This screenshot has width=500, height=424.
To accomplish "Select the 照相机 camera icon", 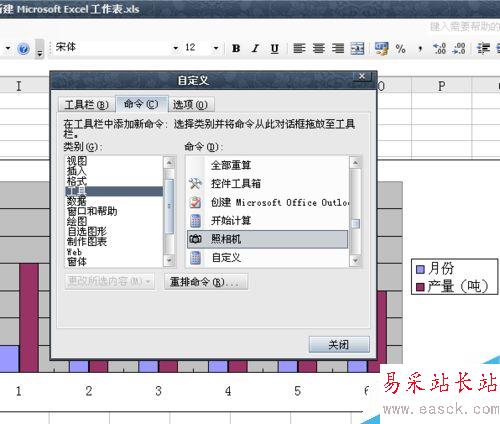I will click(195, 239).
